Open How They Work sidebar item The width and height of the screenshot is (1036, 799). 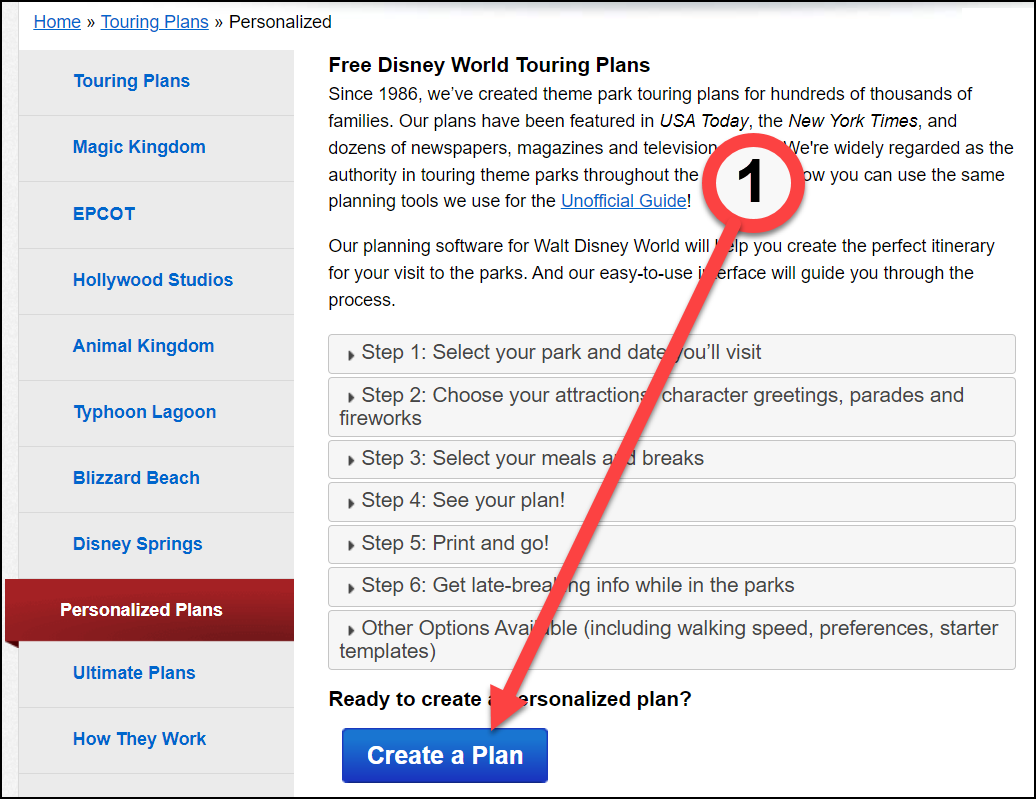click(x=139, y=739)
